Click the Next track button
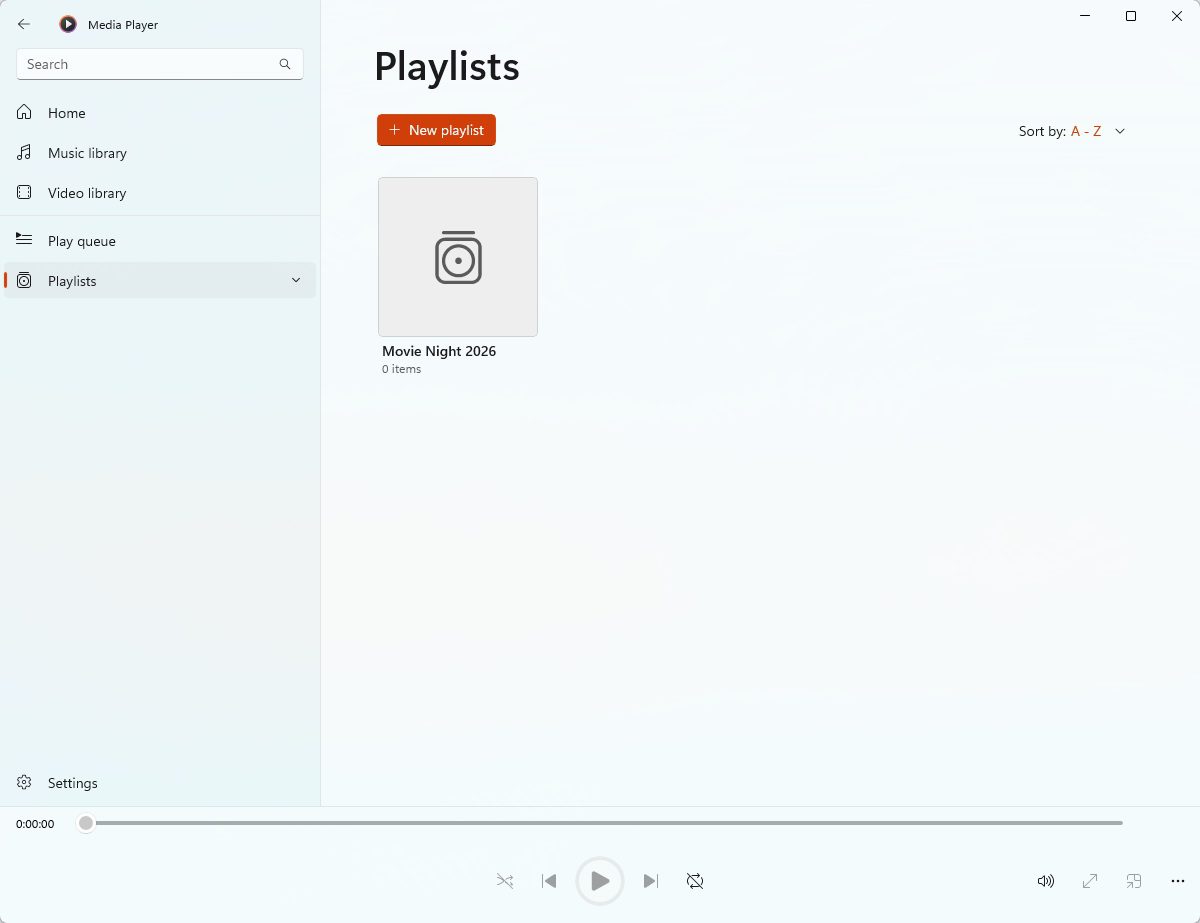This screenshot has width=1200, height=923. coord(651,881)
